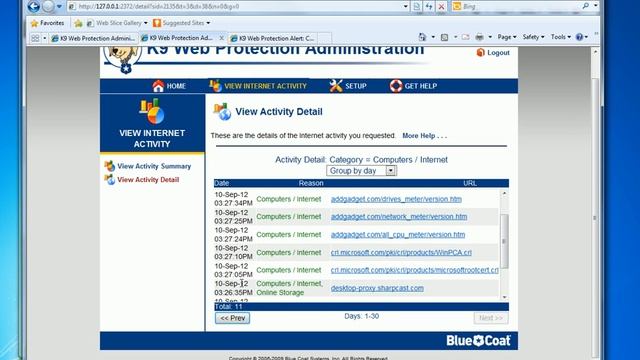
Task: Open crl.microsoft.com microsoftrootcert link
Action: click(414, 270)
